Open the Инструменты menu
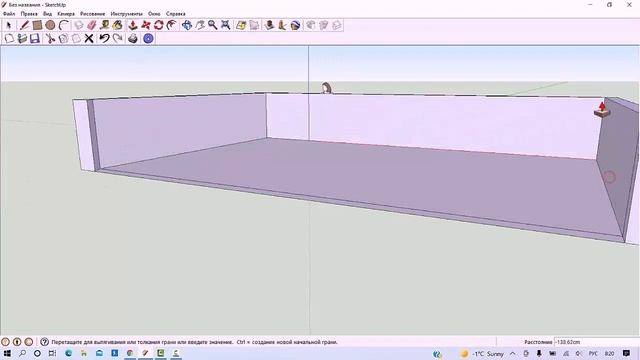Image resolution: width=640 pixels, height=360 pixels. click(127, 13)
